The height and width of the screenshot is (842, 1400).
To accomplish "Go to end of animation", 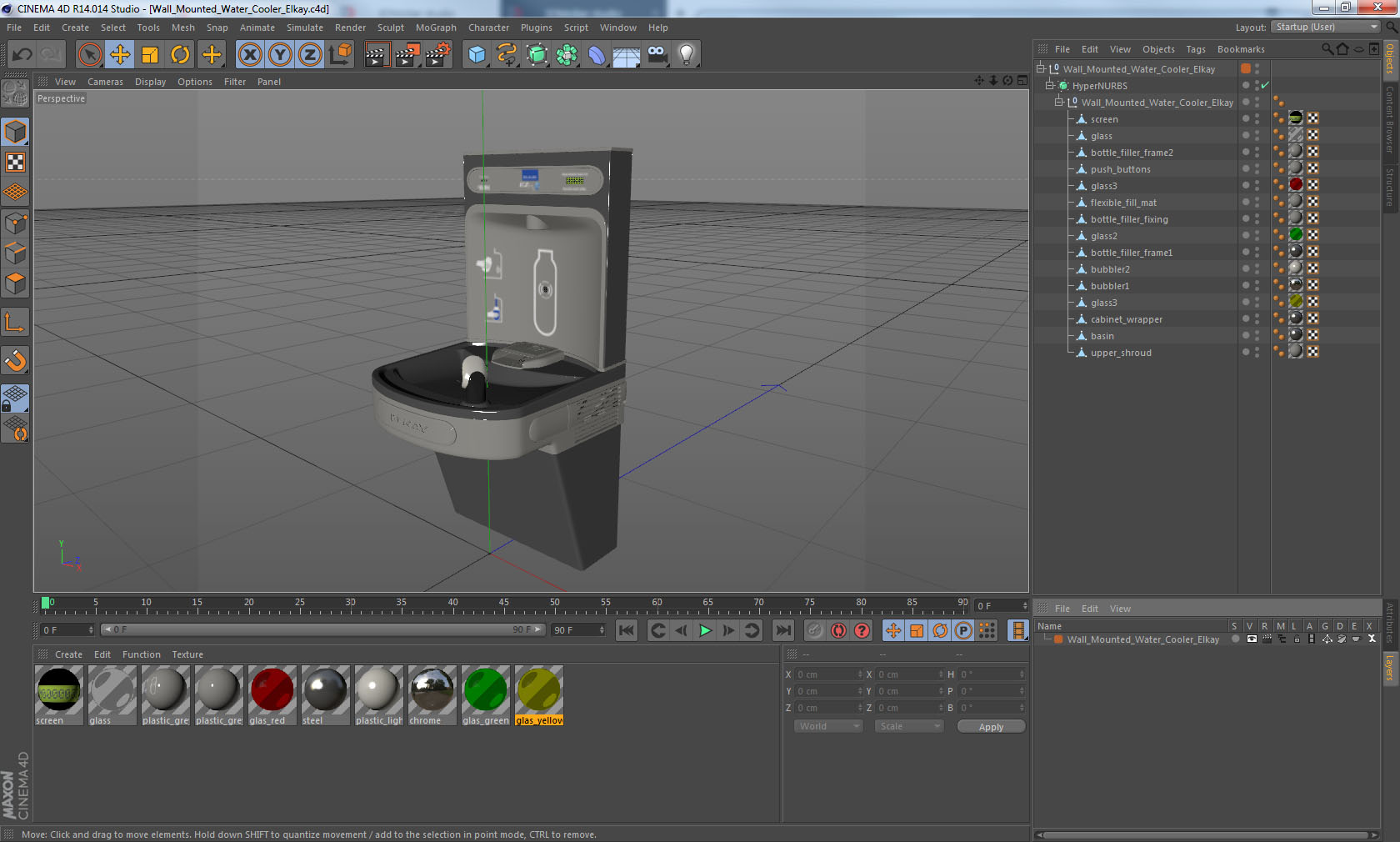I will [x=783, y=630].
